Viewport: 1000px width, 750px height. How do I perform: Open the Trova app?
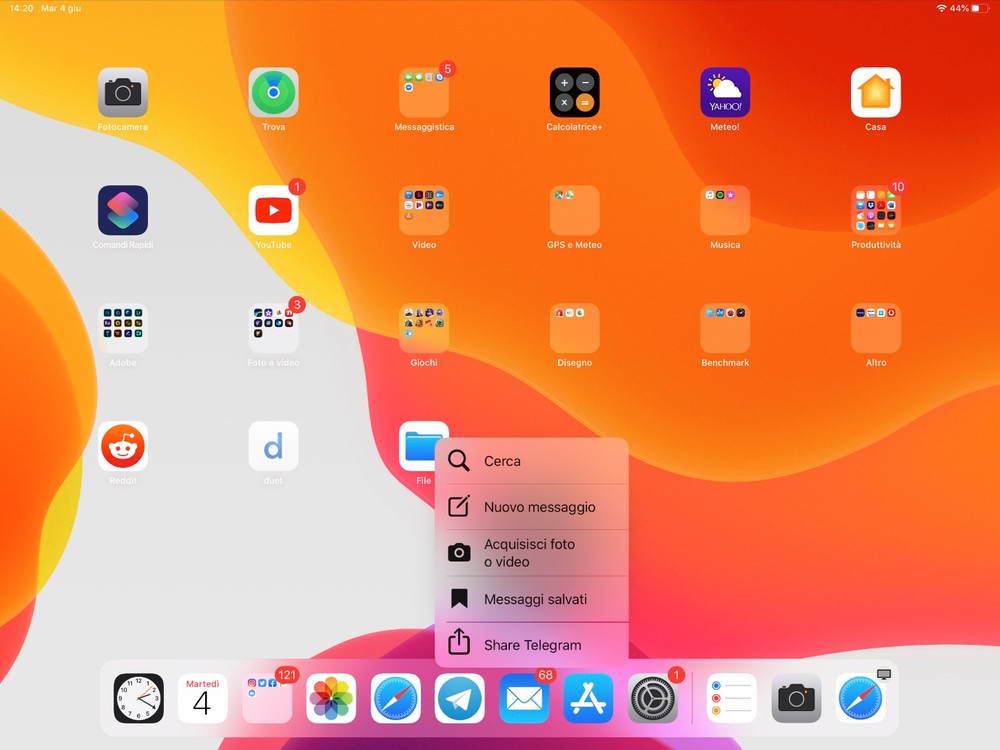click(x=273, y=92)
